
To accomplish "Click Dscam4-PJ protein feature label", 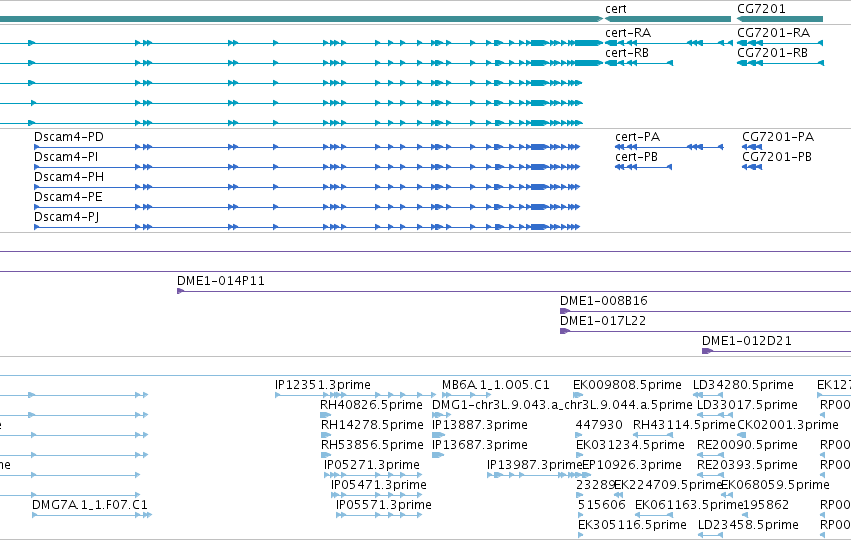I will click(66, 217).
